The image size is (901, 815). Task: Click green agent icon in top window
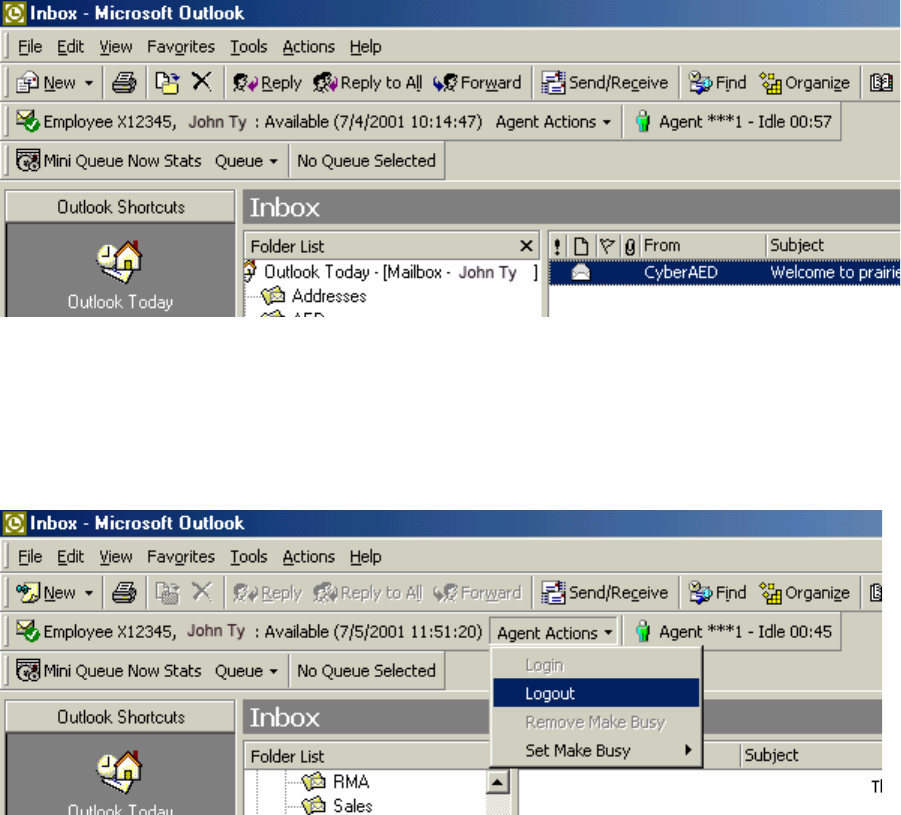pos(643,122)
